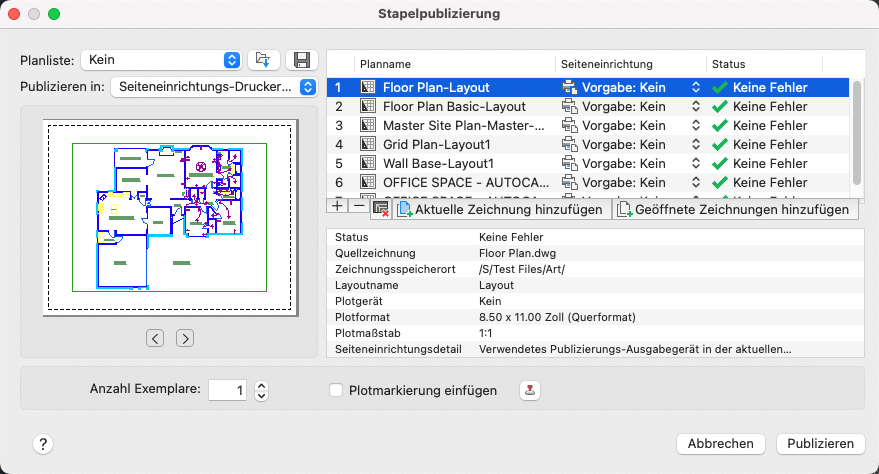Image resolution: width=879 pixels, height=474 pixels.
Task: Click layout icon of Wall Base-Layout1 row
Action: (x=368, y=164)
